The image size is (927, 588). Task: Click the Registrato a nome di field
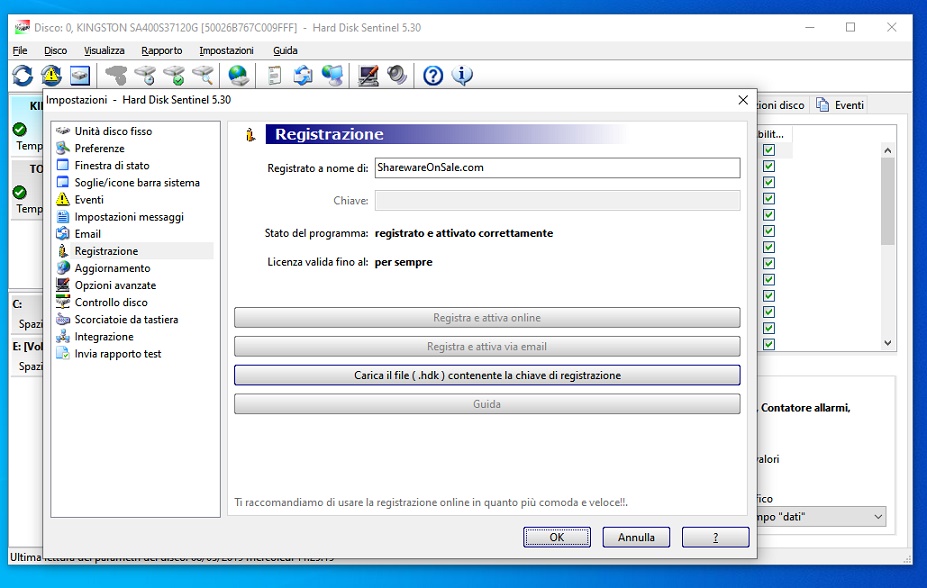pos(558,168)
